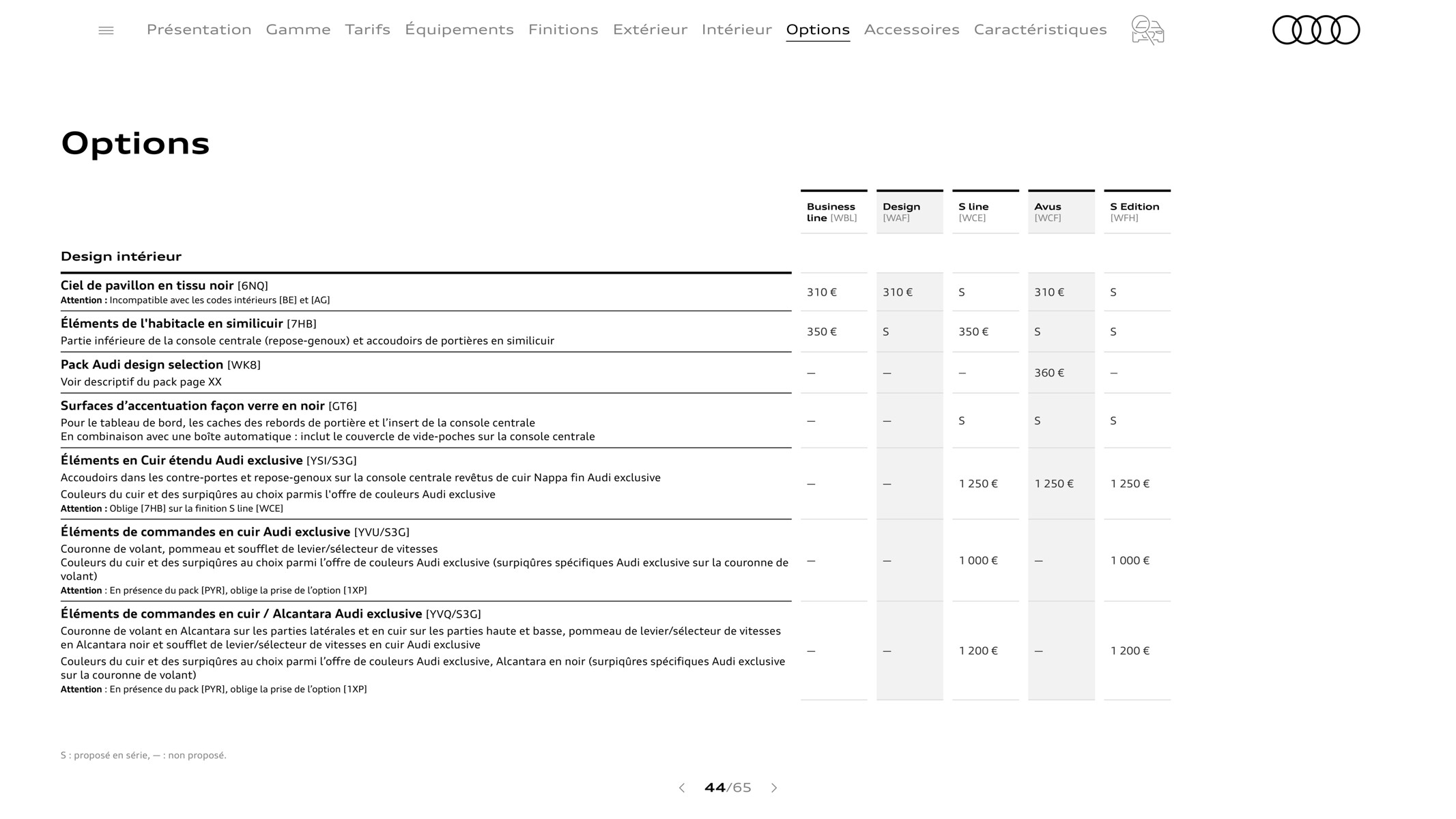Click the page counter 44/65

728,788
